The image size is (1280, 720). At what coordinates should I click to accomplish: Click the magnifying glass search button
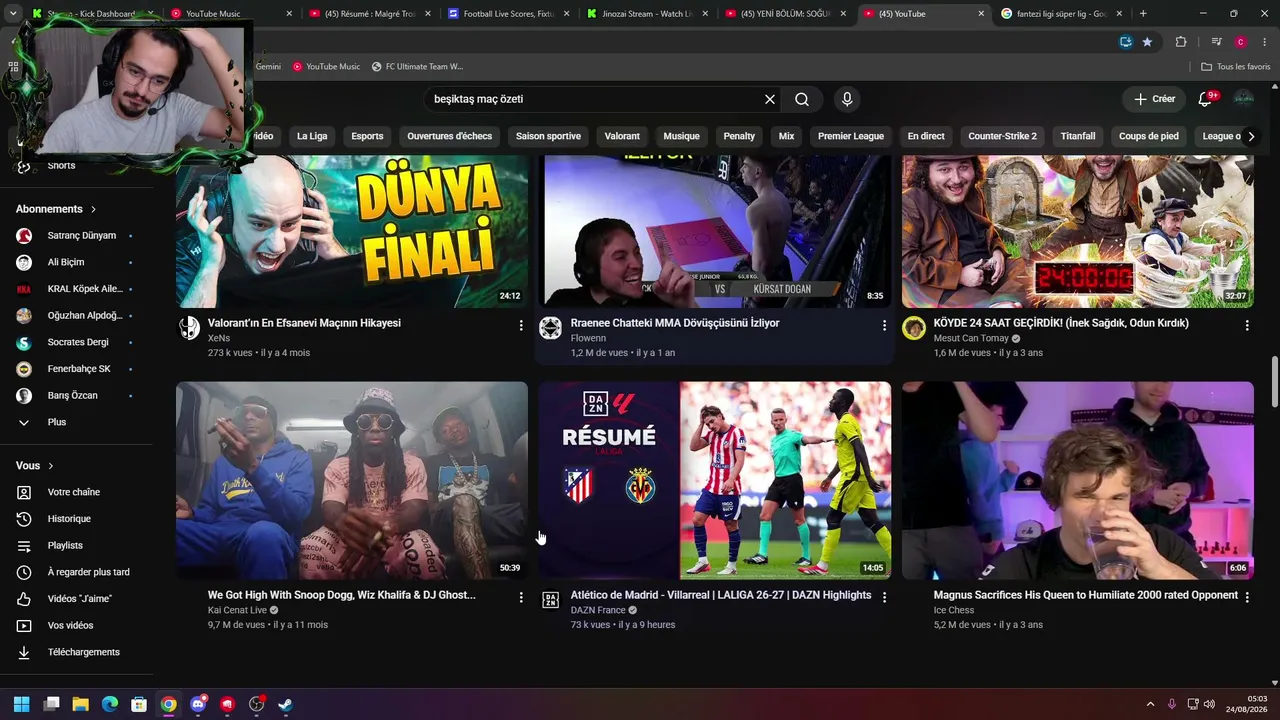(802, 99)
